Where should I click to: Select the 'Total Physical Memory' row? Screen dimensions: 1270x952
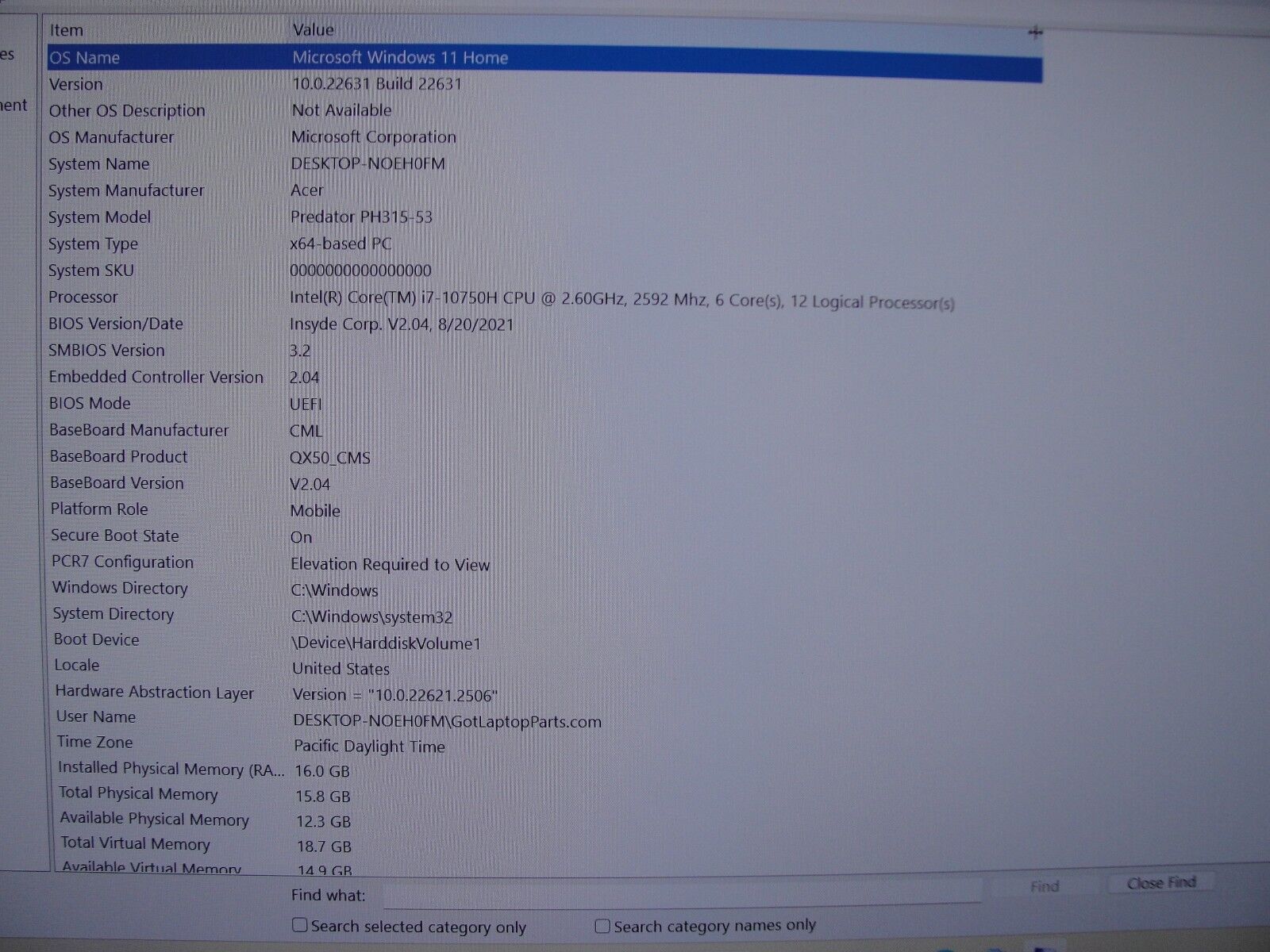click(x=545, y=794)
